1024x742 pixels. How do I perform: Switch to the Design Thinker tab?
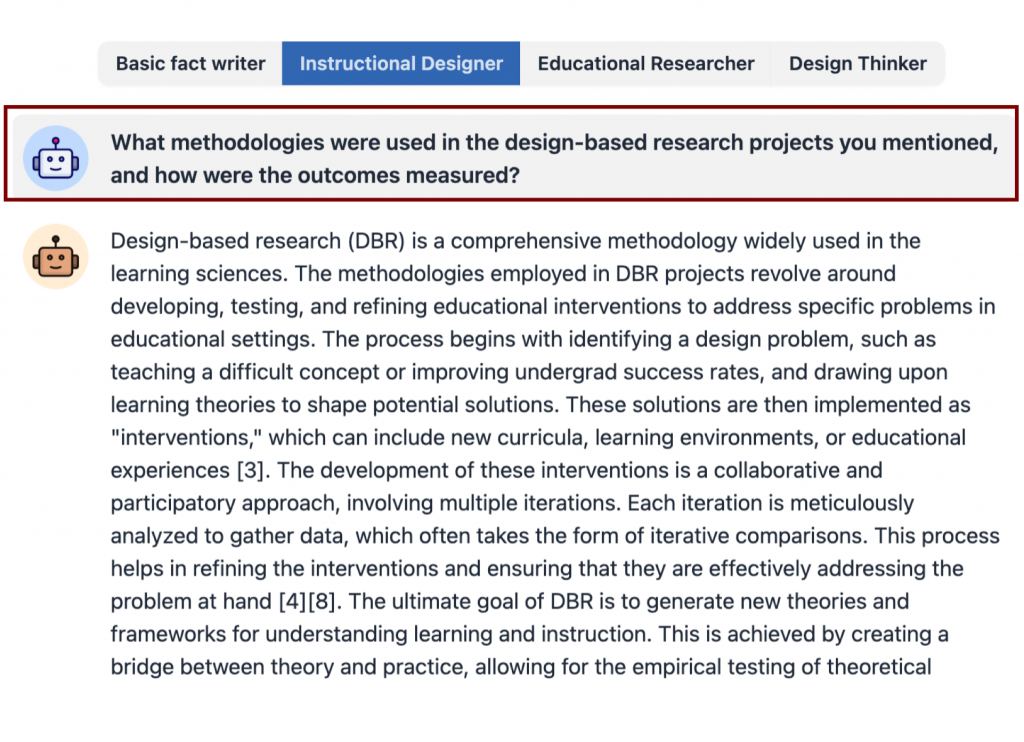click(857, 64)
